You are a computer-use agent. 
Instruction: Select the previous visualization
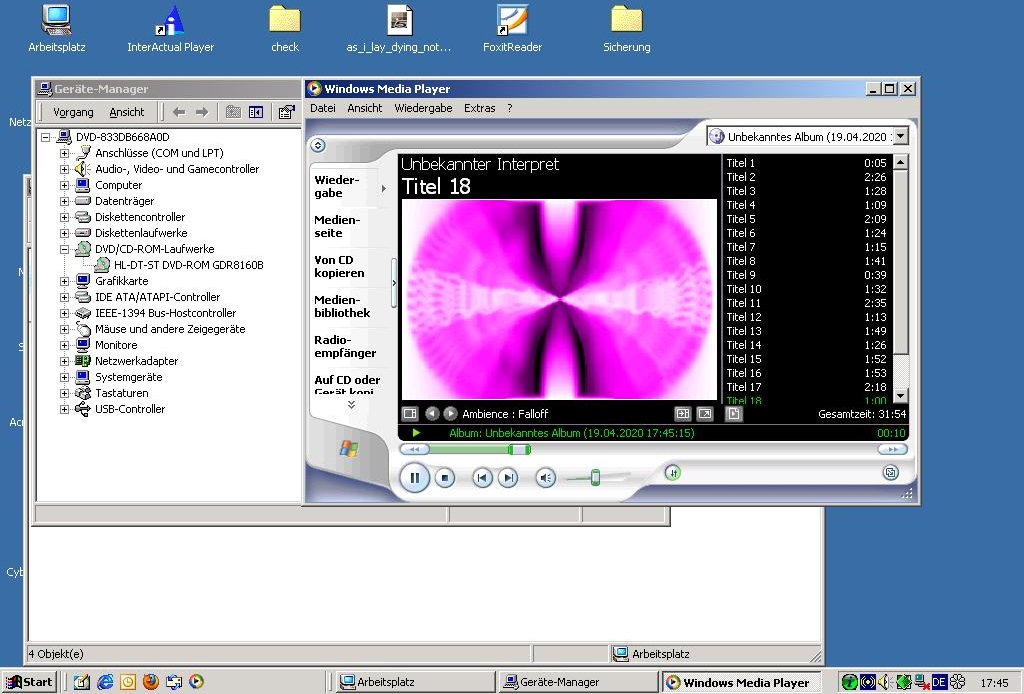coord(432,413)
